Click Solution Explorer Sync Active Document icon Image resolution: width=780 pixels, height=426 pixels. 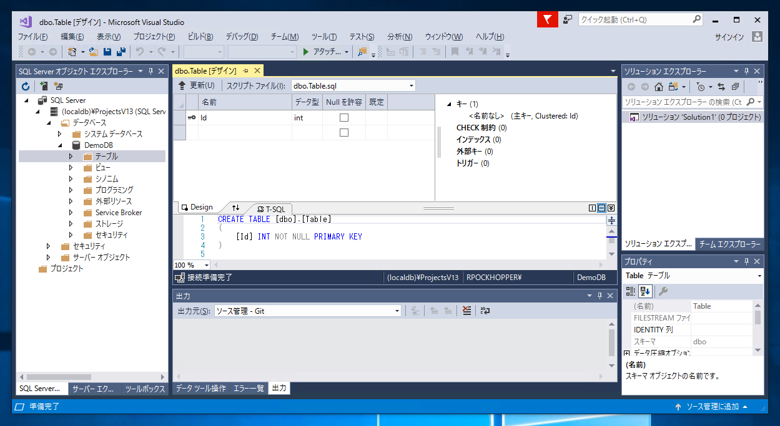coord(721,87)
